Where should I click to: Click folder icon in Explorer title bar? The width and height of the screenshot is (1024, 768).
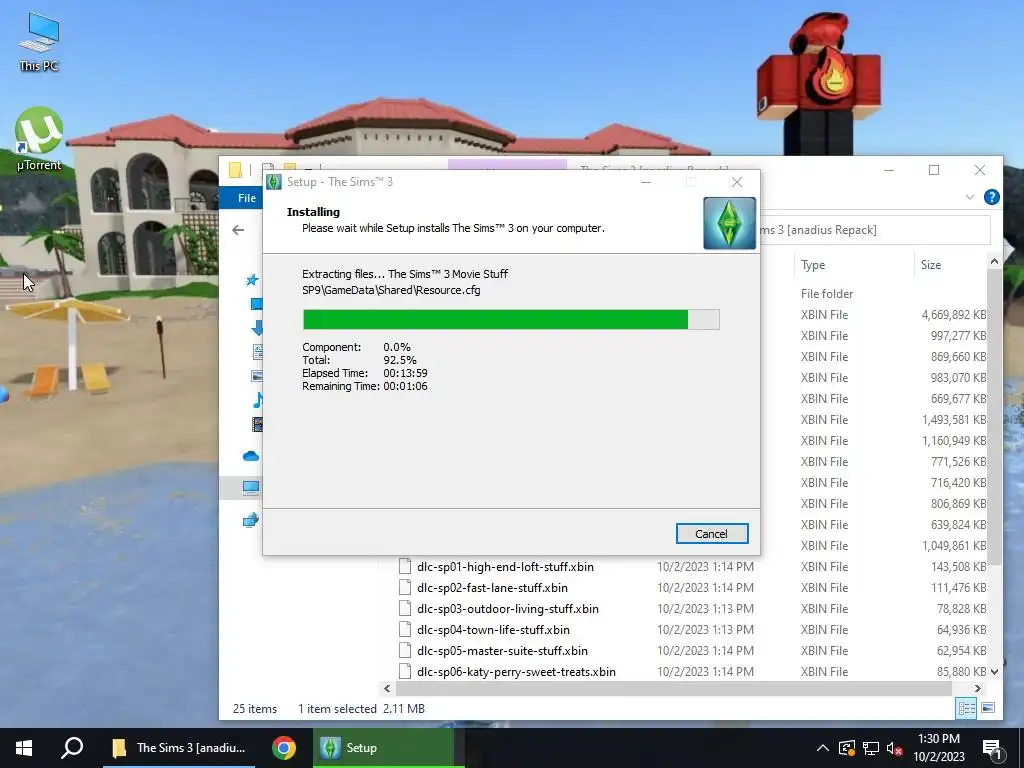pos(235,170)
